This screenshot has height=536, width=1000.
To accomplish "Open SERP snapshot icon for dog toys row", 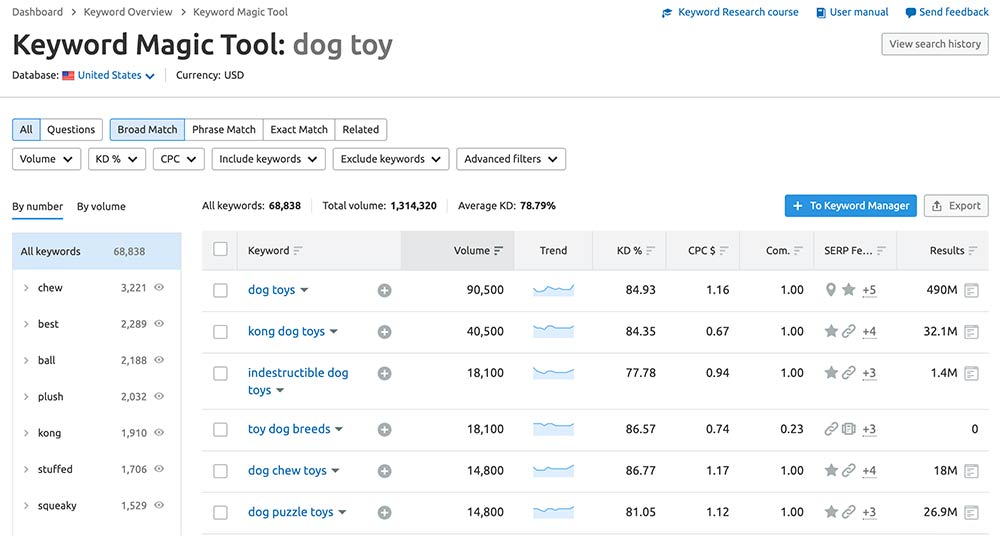I will (971, 290).
